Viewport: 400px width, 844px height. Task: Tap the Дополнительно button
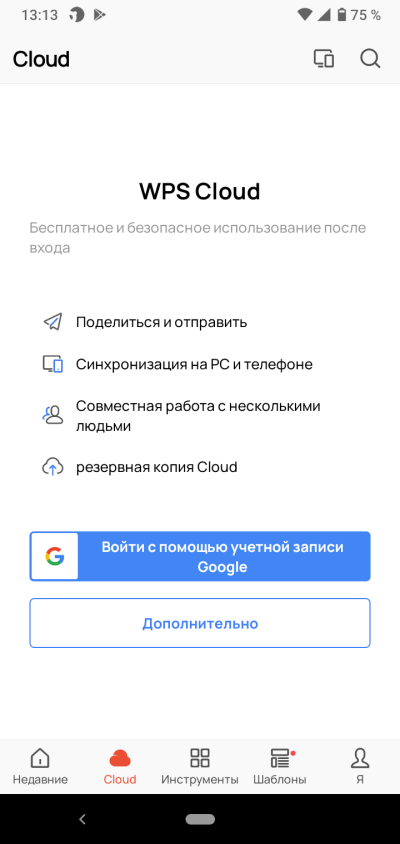(200, 623)
